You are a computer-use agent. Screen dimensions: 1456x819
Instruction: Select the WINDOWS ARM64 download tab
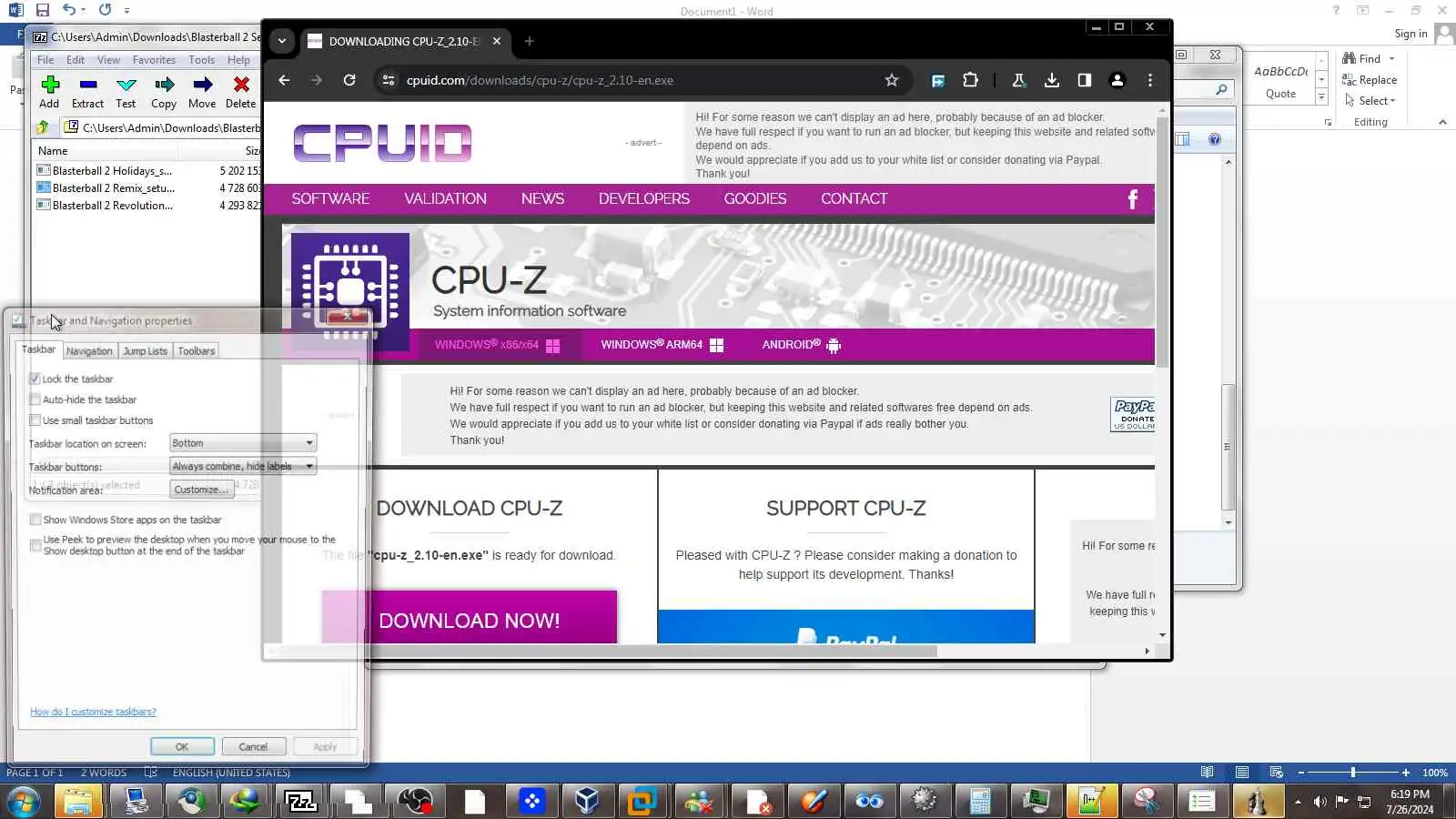(x=662, y=345)
